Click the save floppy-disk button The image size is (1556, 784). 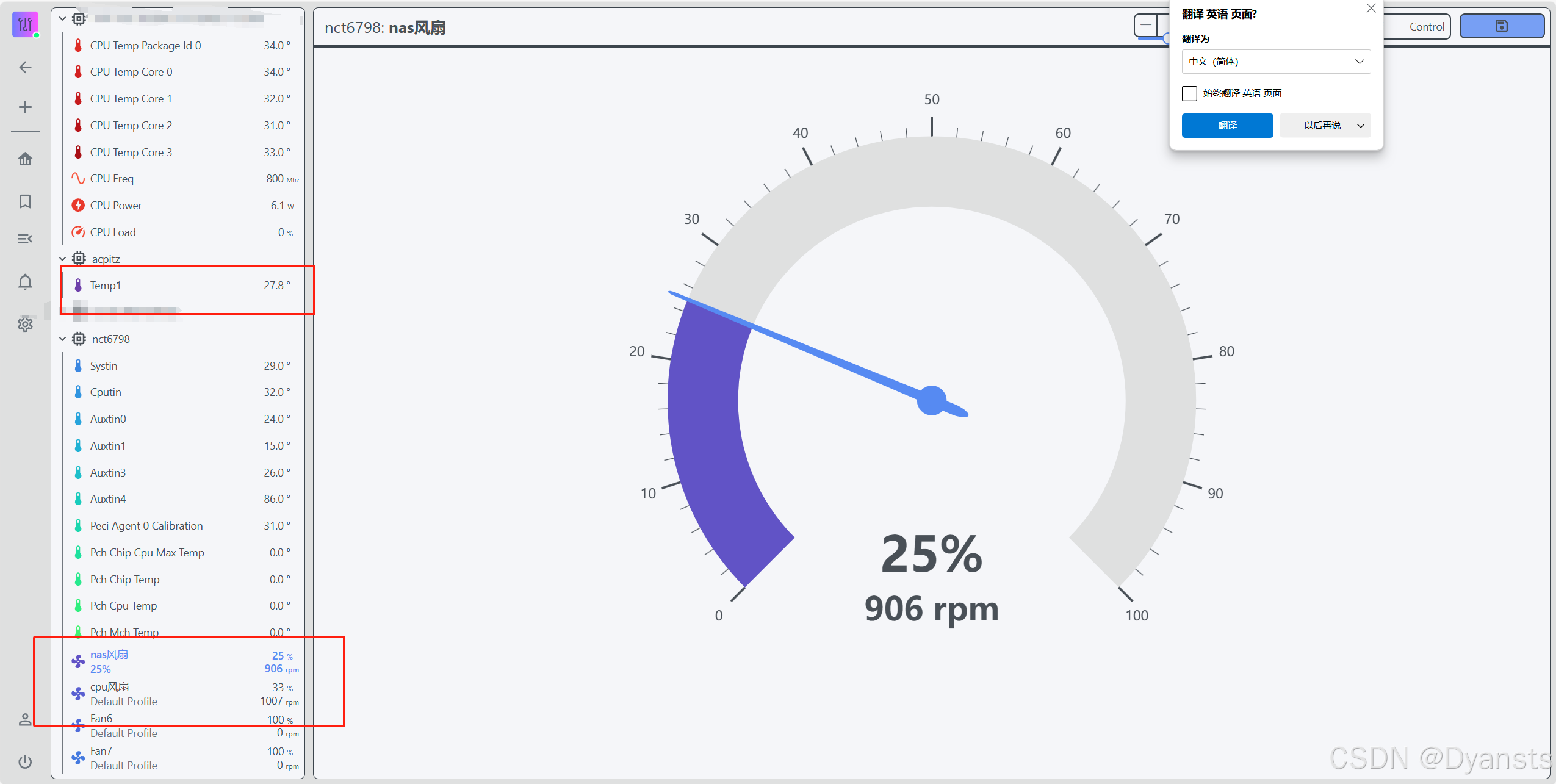pyautogui.click(x=1501, y=26)
